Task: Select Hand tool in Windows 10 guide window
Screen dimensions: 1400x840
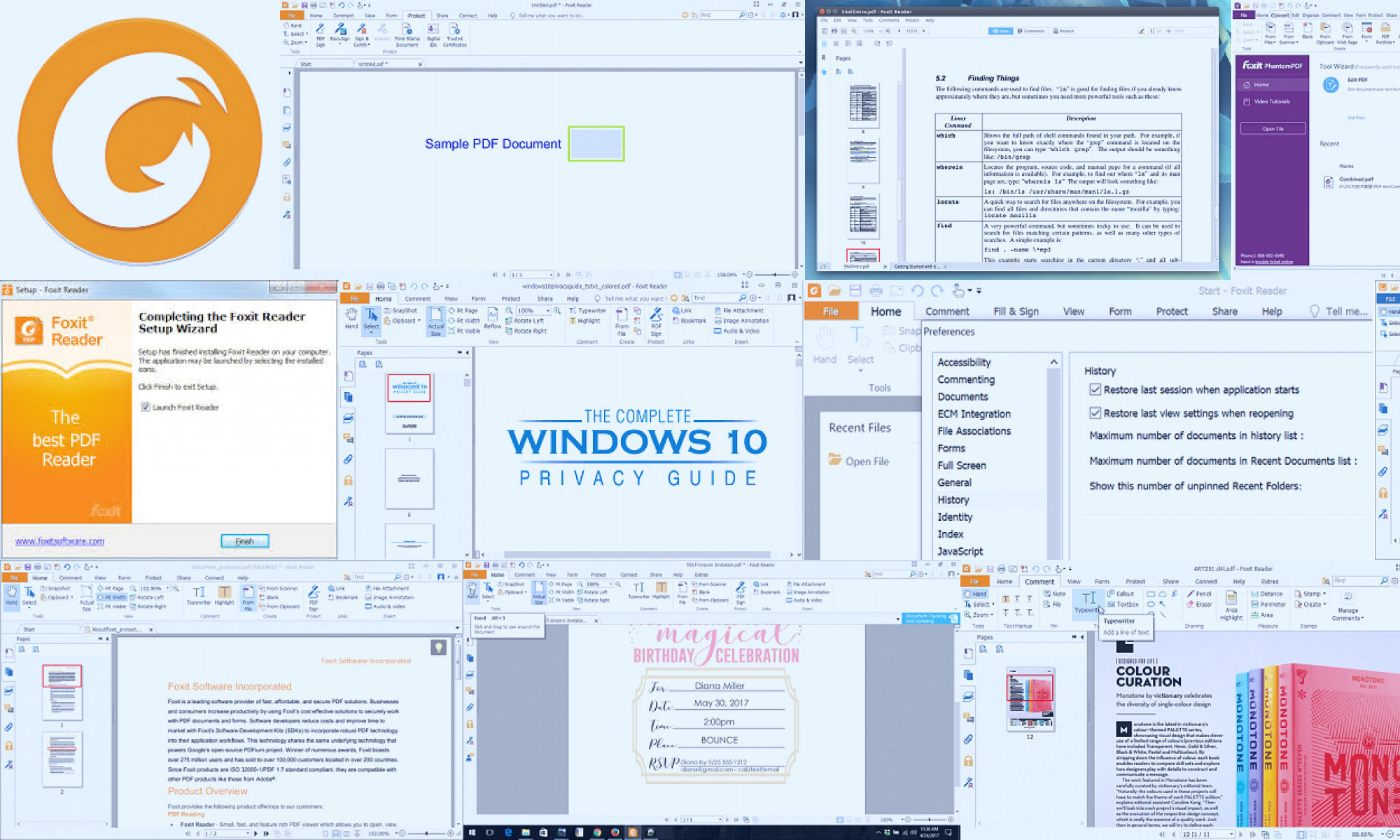Action: (x=351, y=318)
